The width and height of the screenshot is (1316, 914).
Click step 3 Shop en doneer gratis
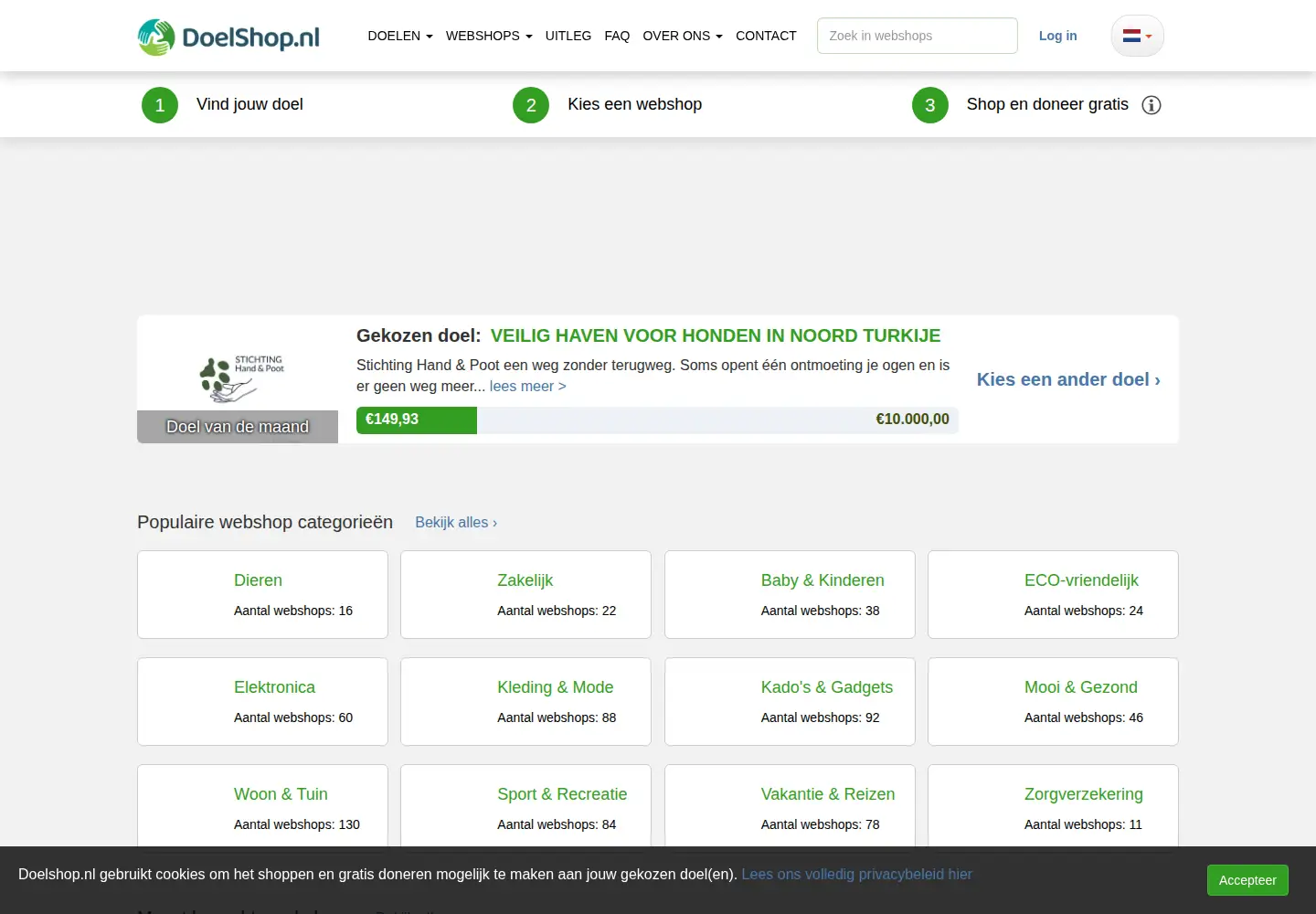coord(1020,105)
